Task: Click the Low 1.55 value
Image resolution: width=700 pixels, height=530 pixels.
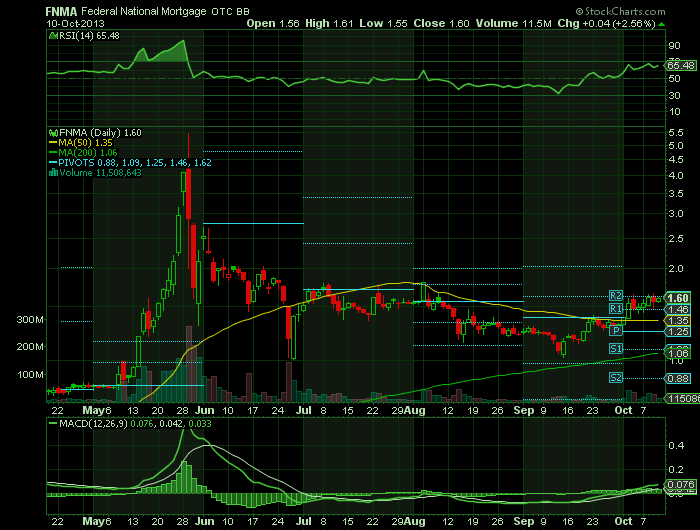Action: (383, 23)
